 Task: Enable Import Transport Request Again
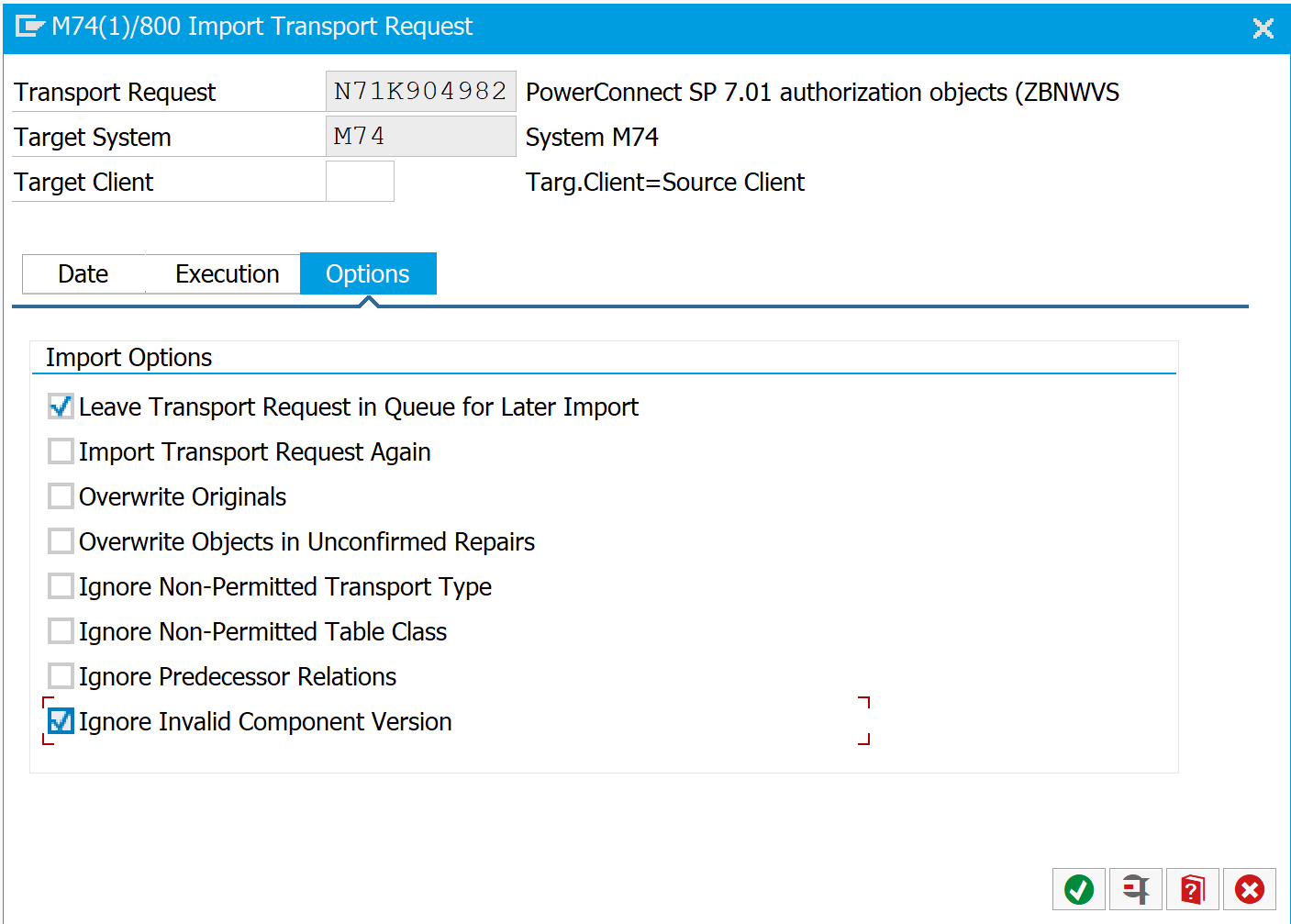[x=61, y=451]
